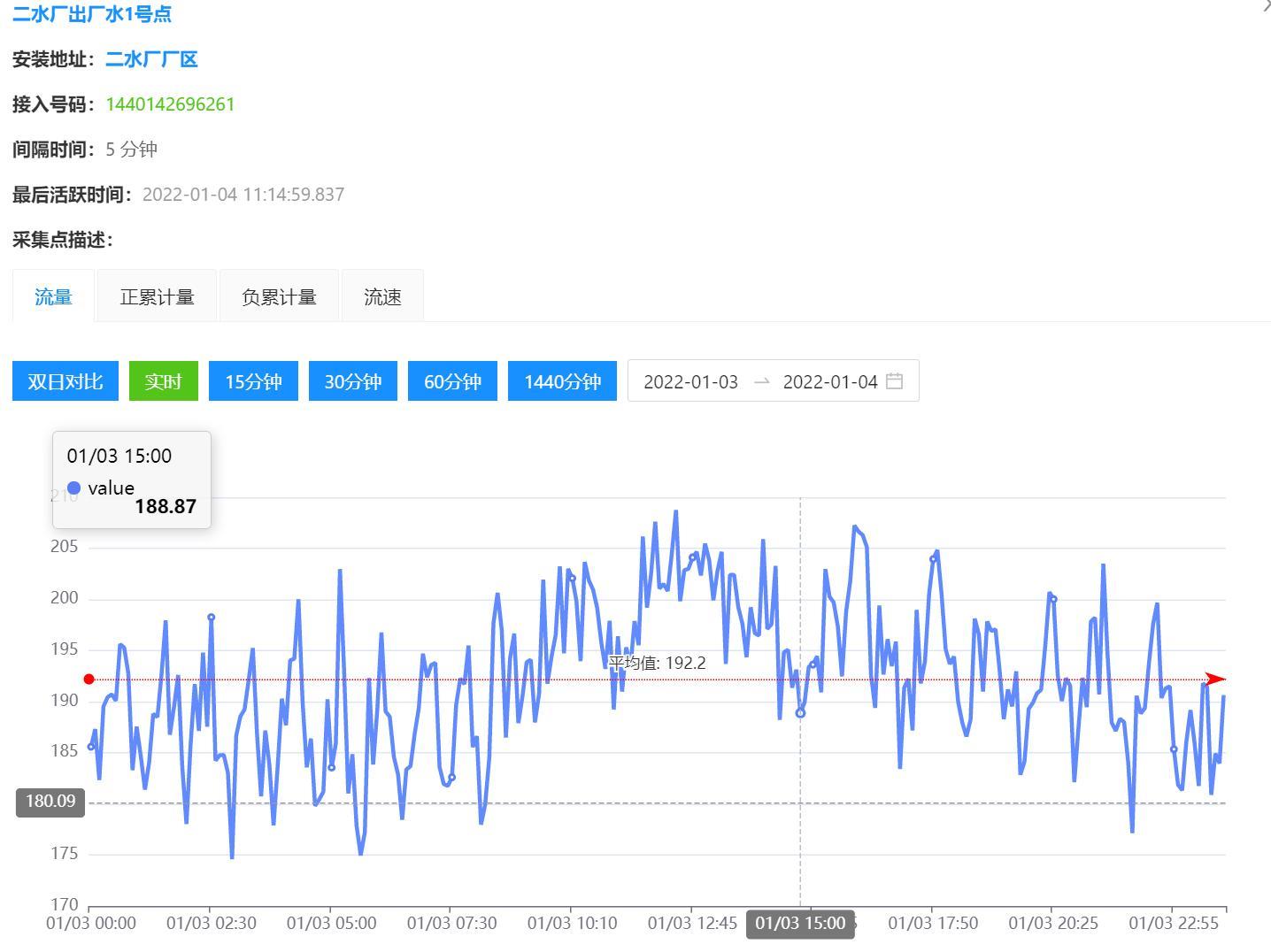The width and height of the screenshot is (1271, 952).
Task: Click the 双日对比 button
Action: (x=65, y=381)
